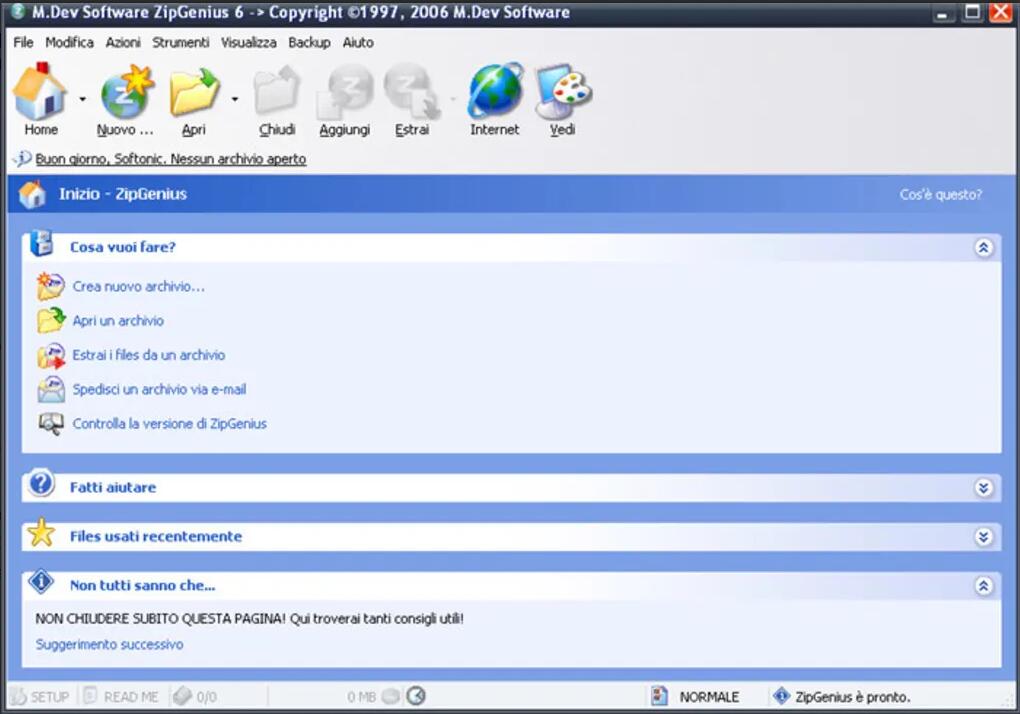Open dropdown arrow next to Home button
The height and width of the screenshot is (714, 1020).
[x=83, y=99]
